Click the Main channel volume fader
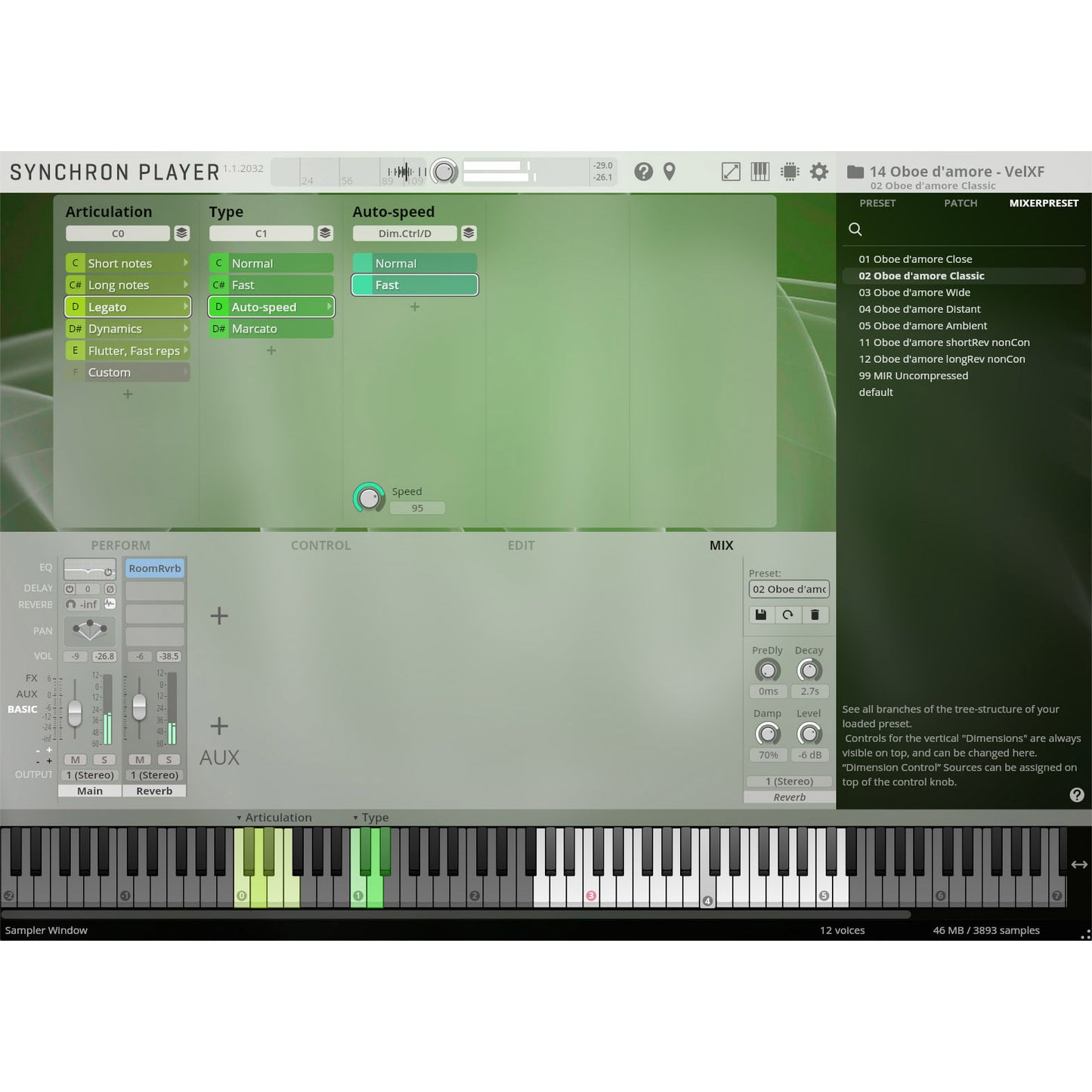Image resolution: width=1092 pixels, height=1092 pixels. point(75,711)
